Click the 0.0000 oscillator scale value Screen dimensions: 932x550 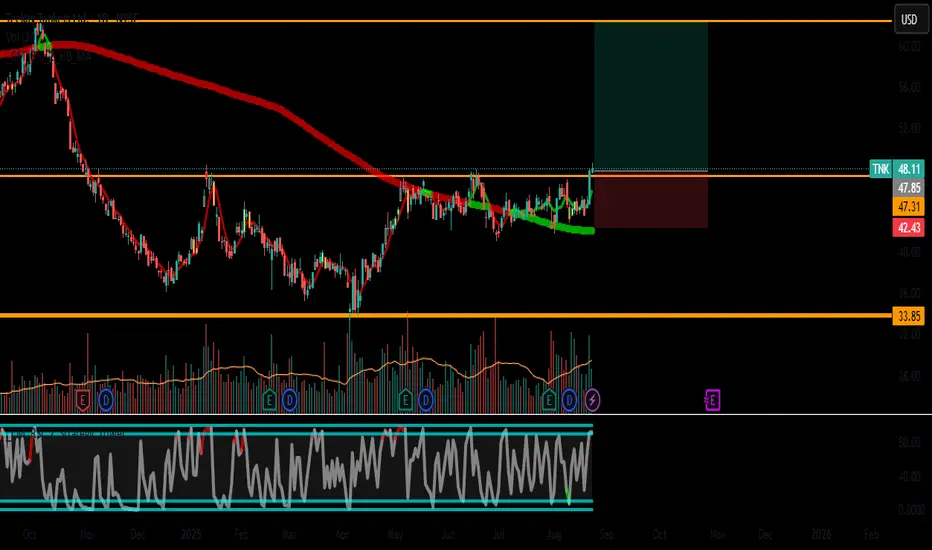911,510
